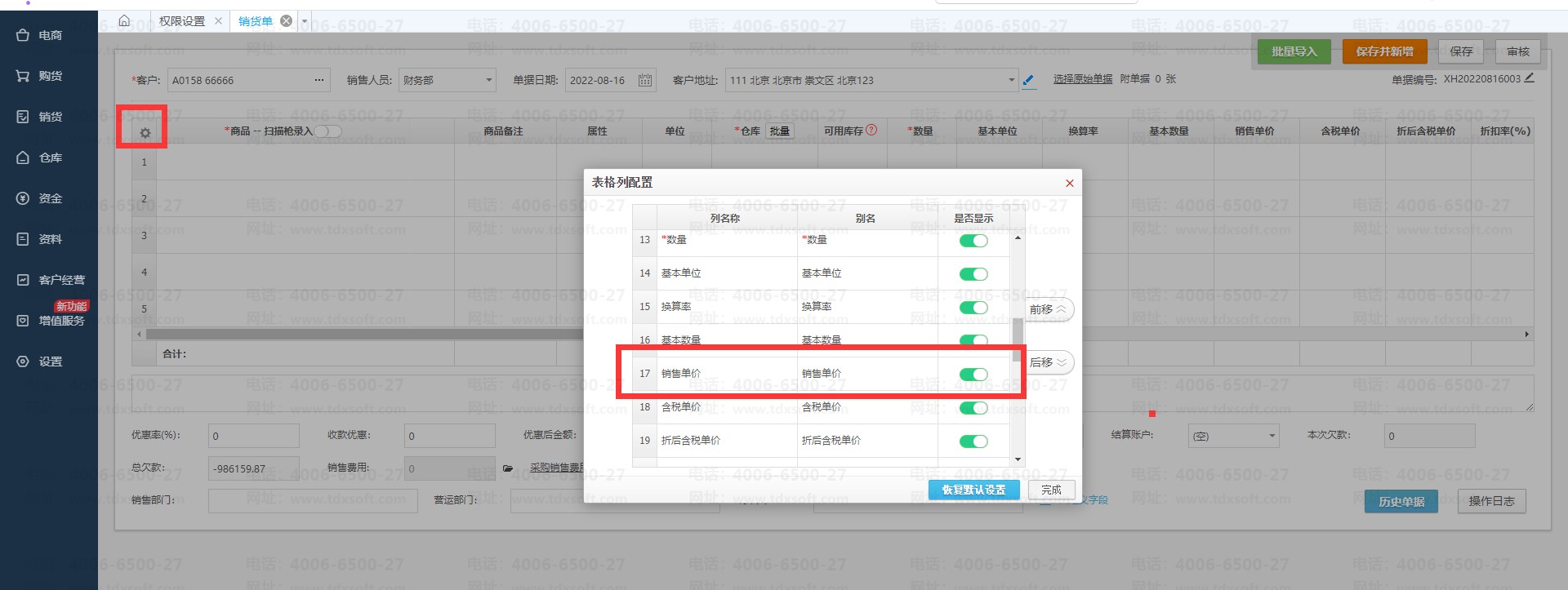1568x590 pixels.
Task: Open the 客户地址 dropdown list
Action: click(x=1011, y=80)
